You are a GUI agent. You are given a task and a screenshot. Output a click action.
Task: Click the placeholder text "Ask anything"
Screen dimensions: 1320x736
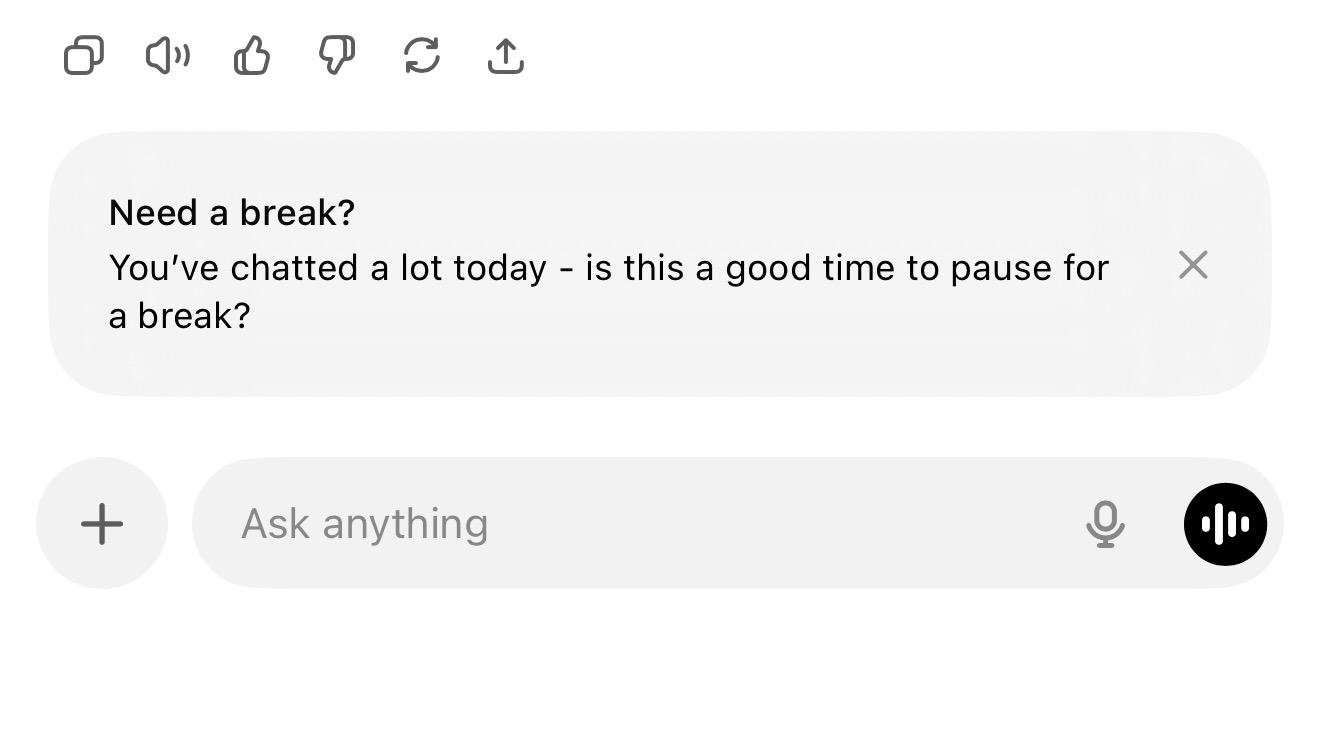coord(365,524)
